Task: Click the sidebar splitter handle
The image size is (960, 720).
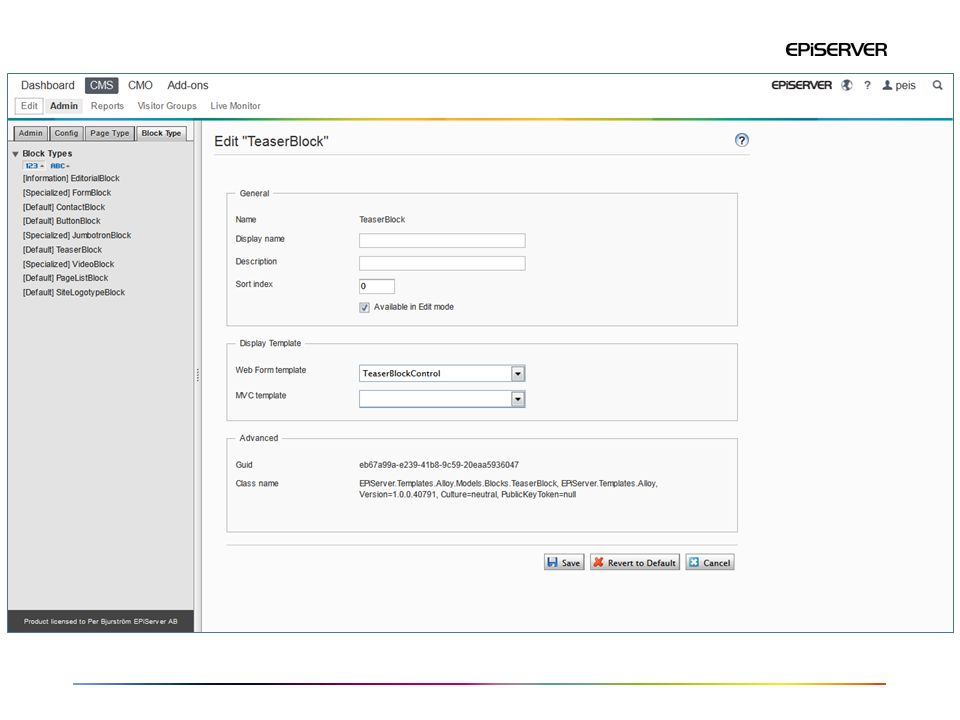Action: pyautogui.click(x=198, y=375)
